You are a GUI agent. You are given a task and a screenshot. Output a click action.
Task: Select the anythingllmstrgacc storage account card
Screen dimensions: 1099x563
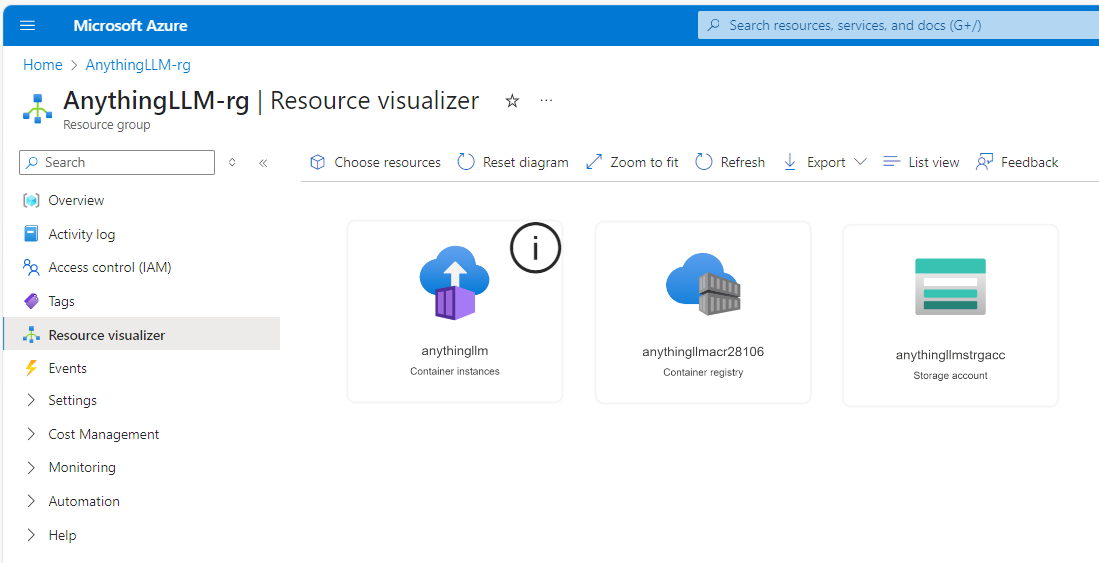950,316
